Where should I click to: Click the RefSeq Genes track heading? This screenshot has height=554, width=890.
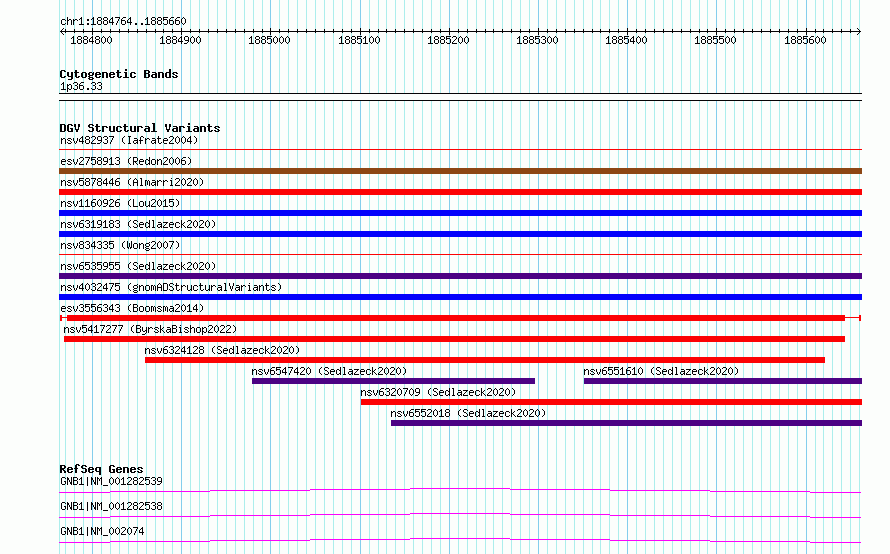[101, 469]
